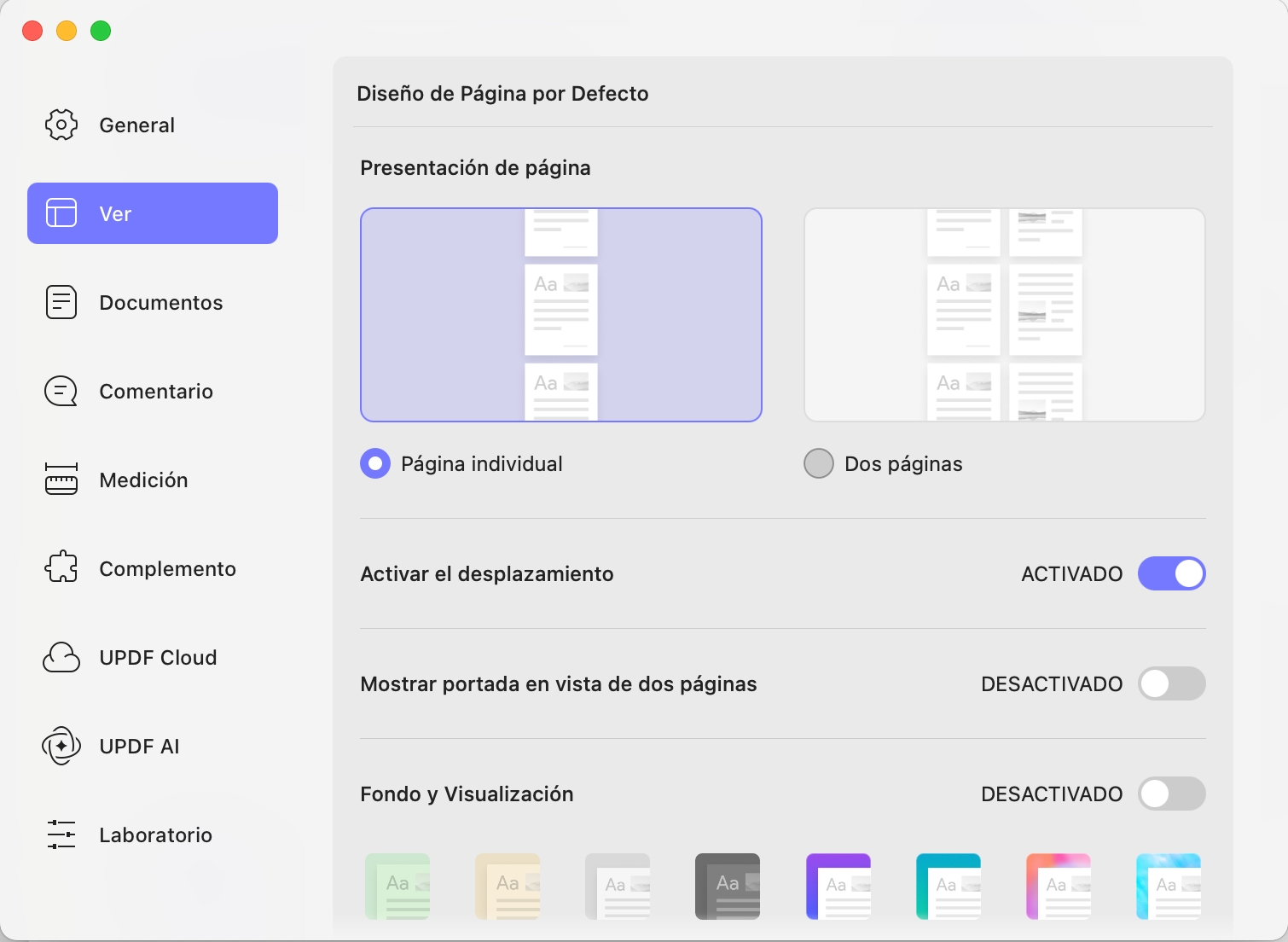Click the UPDF AI icon
Viewport: 1288px width, 942px height.
[x=61, y=746]
